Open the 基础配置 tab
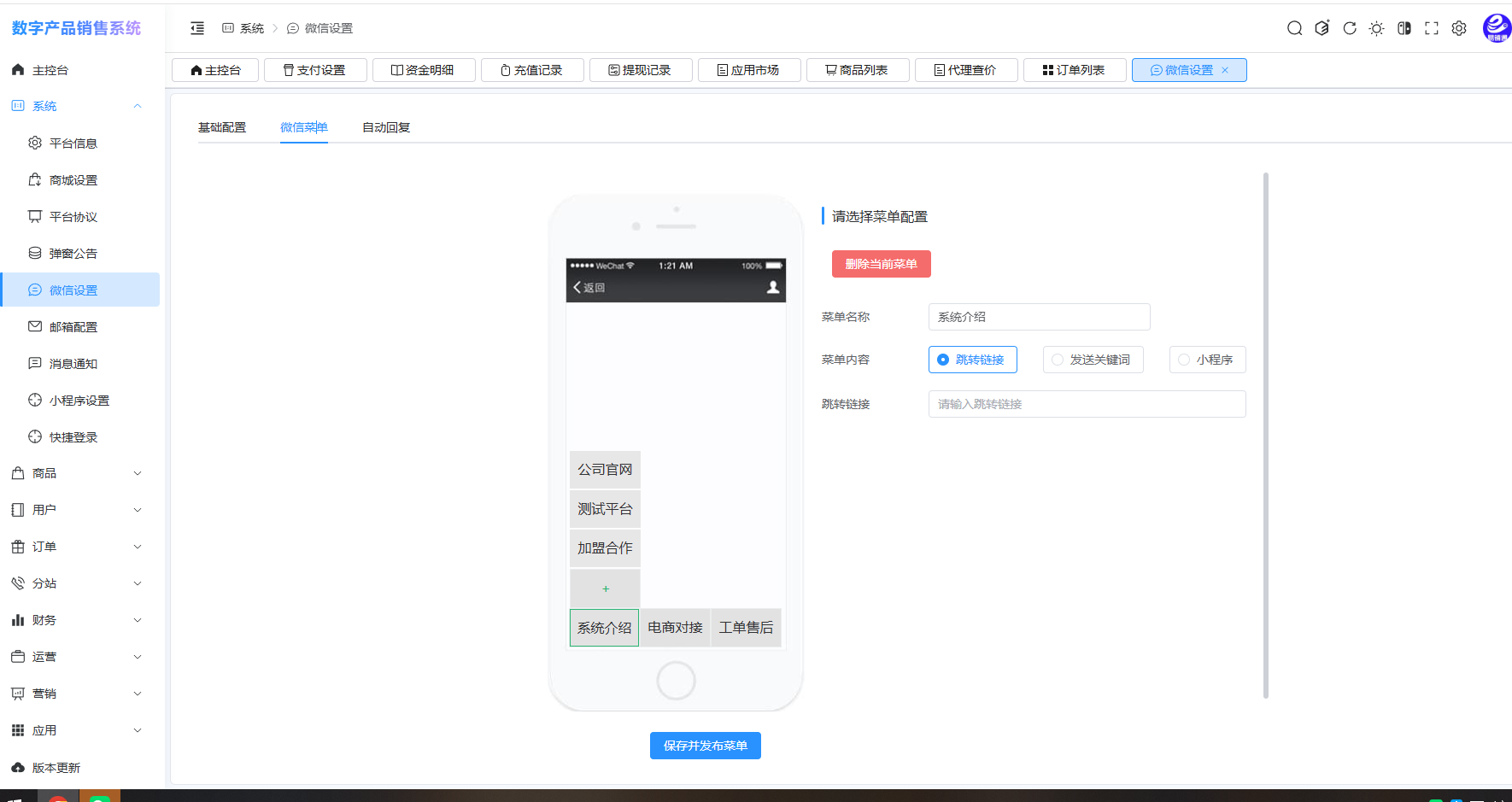 click(x=222, y=127)
